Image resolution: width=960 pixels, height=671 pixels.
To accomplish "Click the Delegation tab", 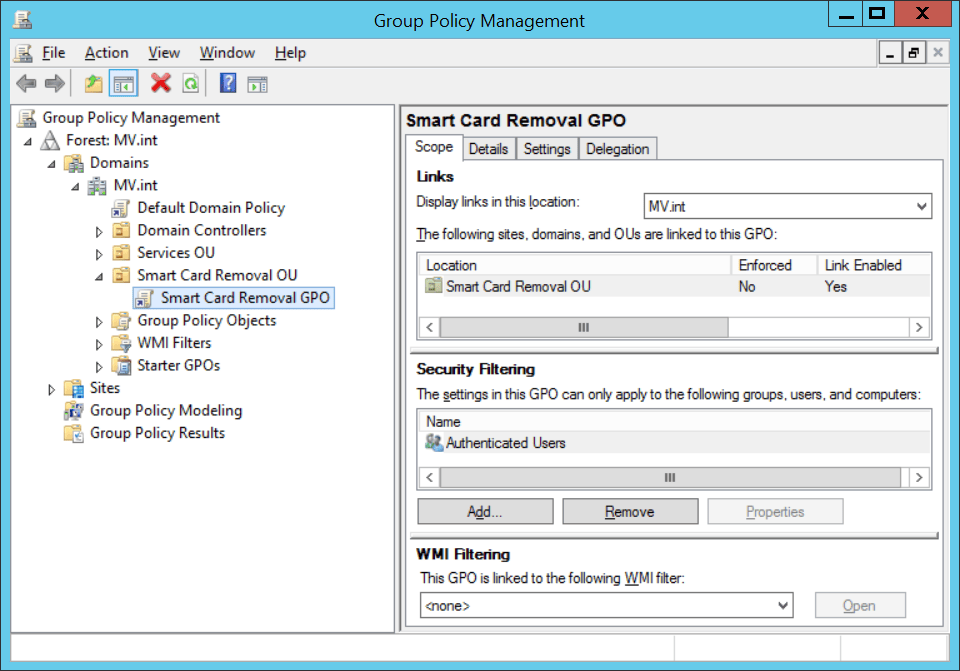I will point(618,147).
